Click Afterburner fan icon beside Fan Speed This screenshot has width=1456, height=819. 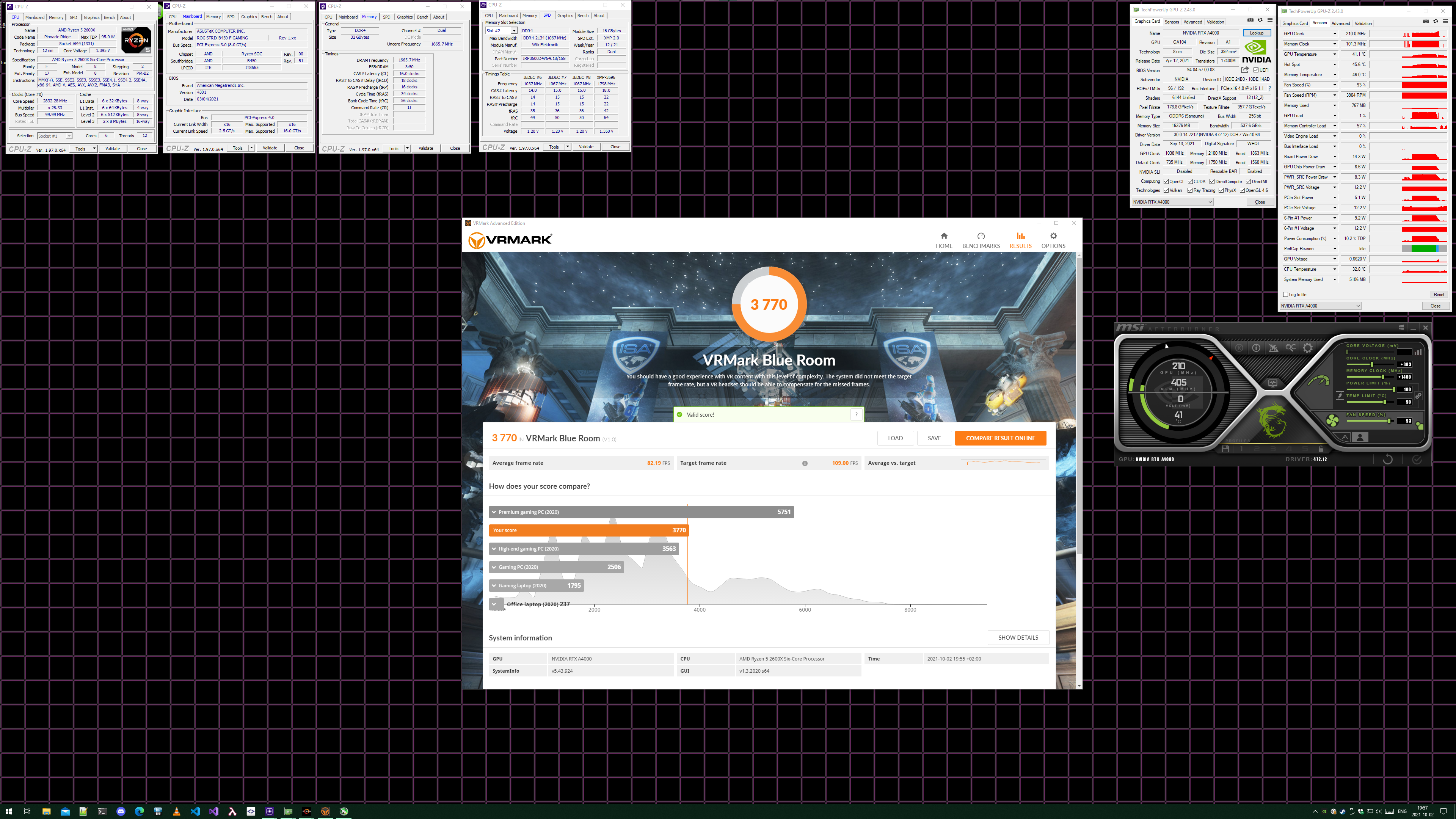1333,420
